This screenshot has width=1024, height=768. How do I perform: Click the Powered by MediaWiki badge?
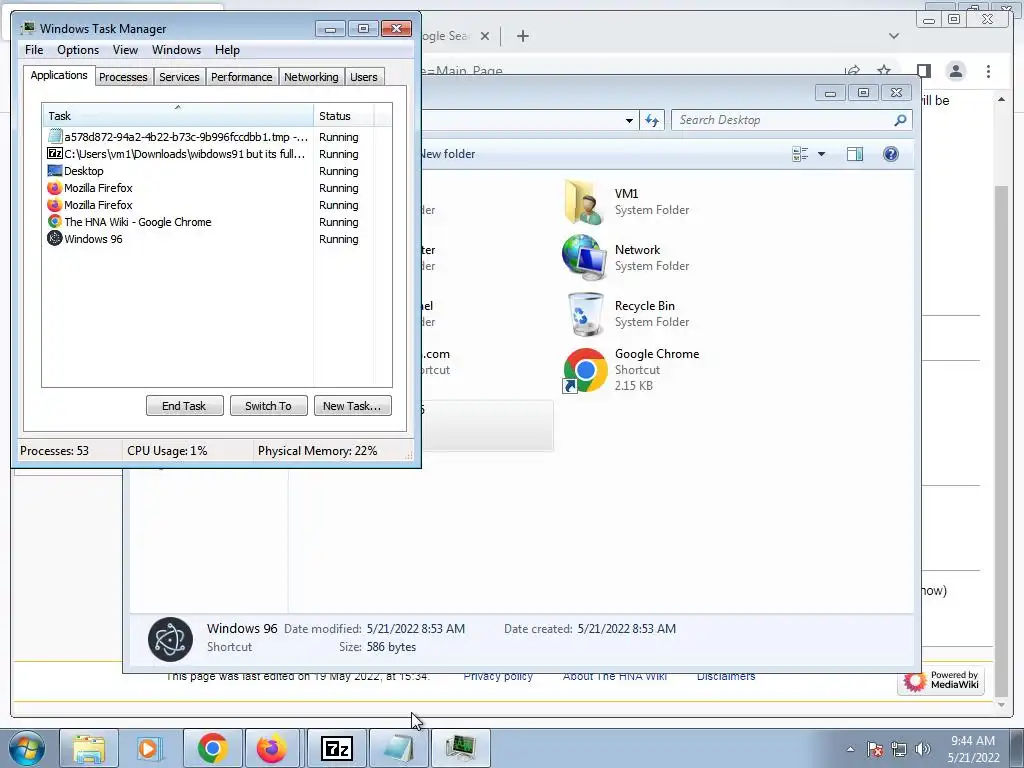tap(941, 680)
